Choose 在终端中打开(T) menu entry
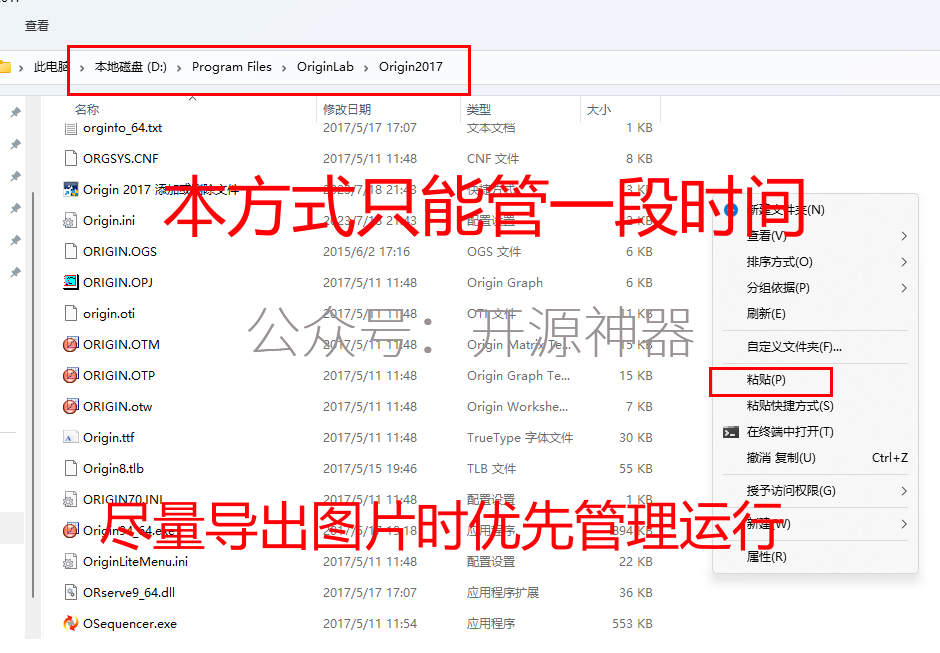The image size is (940, 653). tap(790, 432)
